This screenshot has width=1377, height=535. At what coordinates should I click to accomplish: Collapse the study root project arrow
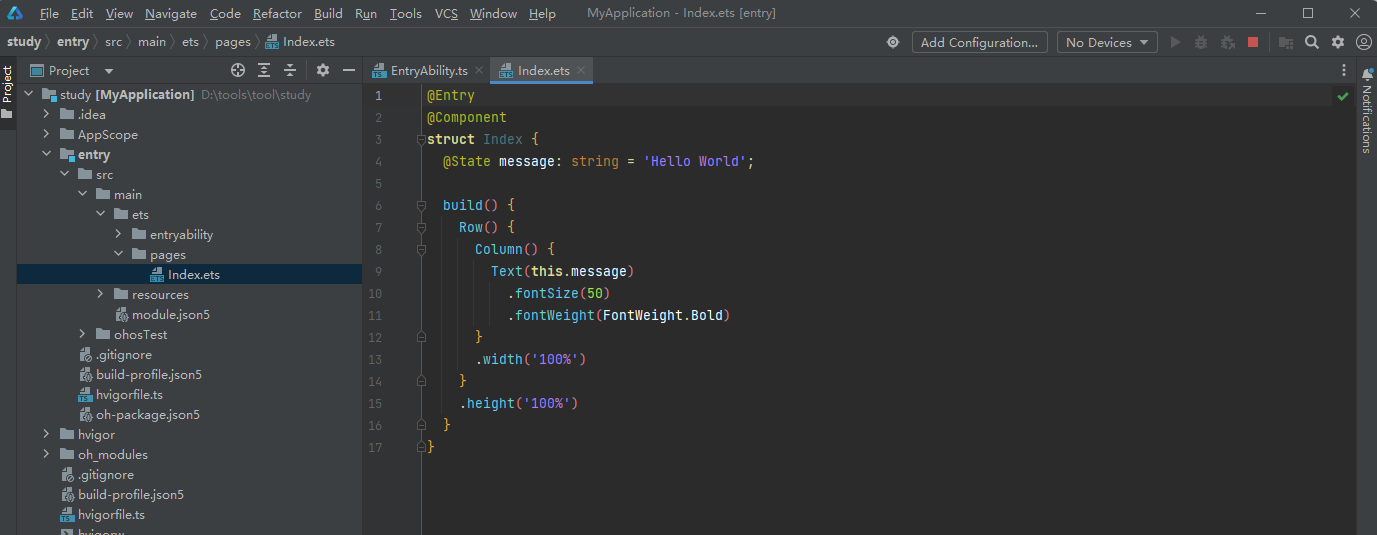pyautogui.click(x=28, y=94)
